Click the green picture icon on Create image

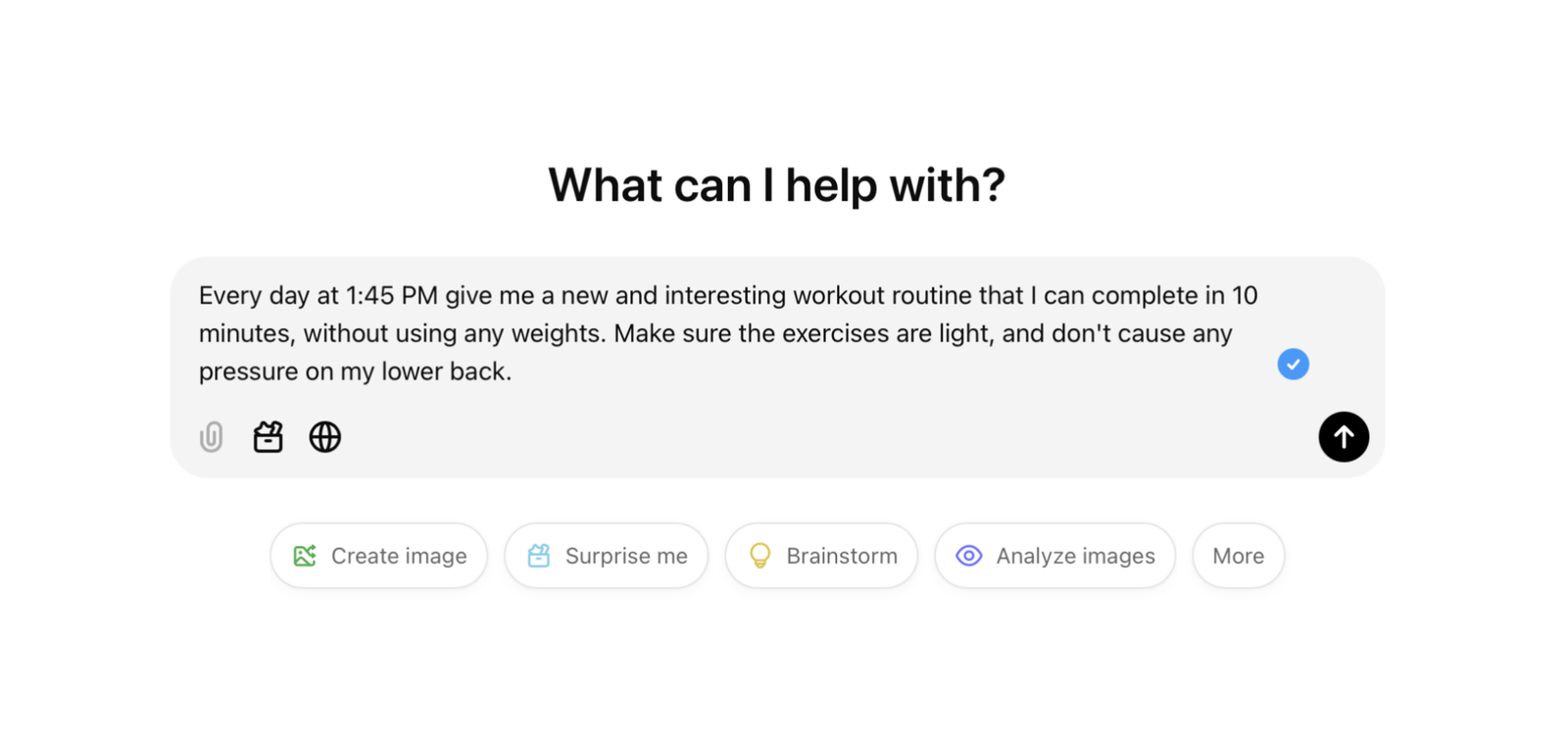pyautogui.click(x=305, y=556)
